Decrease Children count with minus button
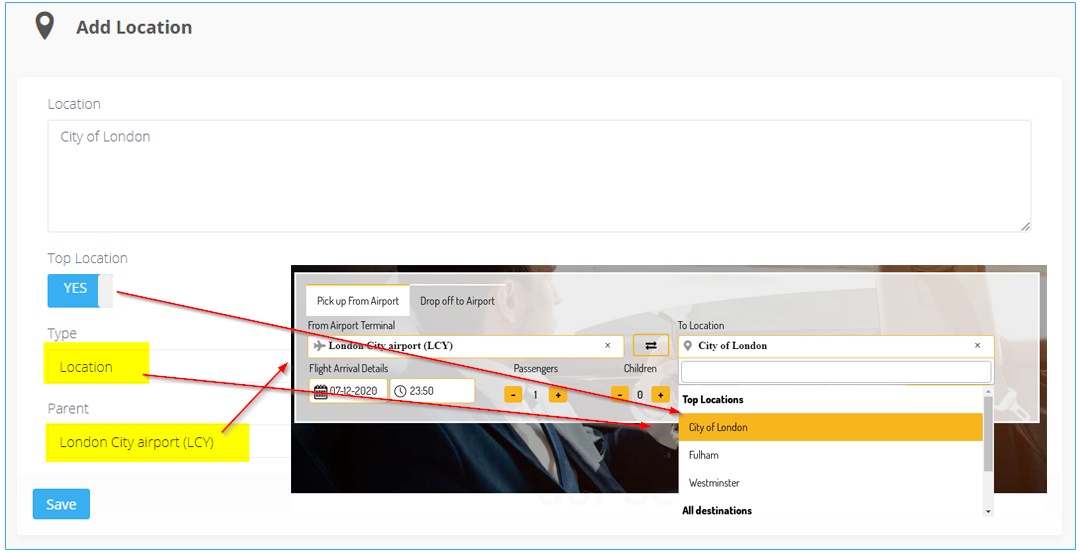The width and height of the screenshot is (1081, 552). pyautogui.click(x=619, y=395)
